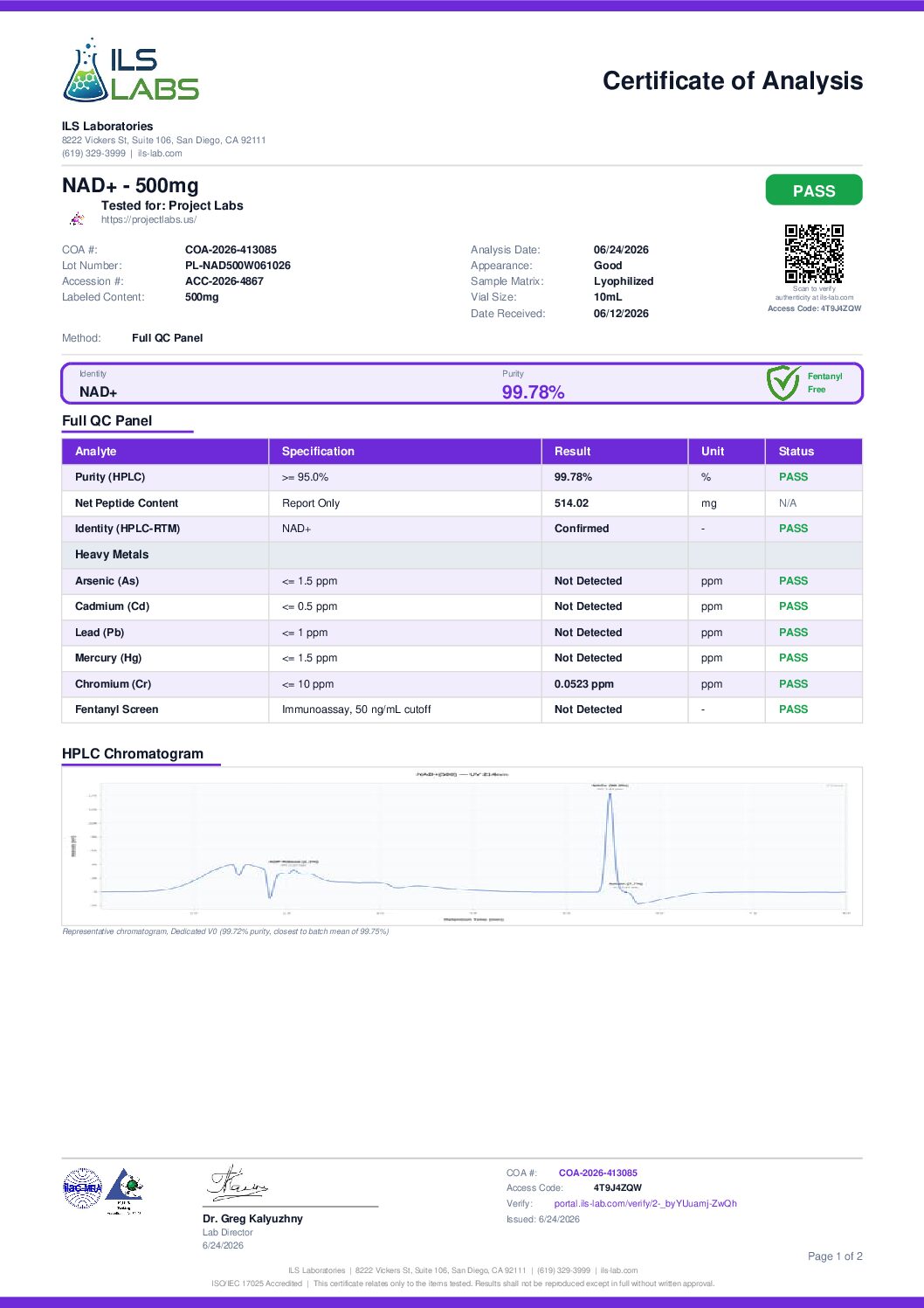Image resolution: width=924 pixels, height=1308 pixels.
Task: Click the QR code for authenticity verification
Action: pos(814,254)
